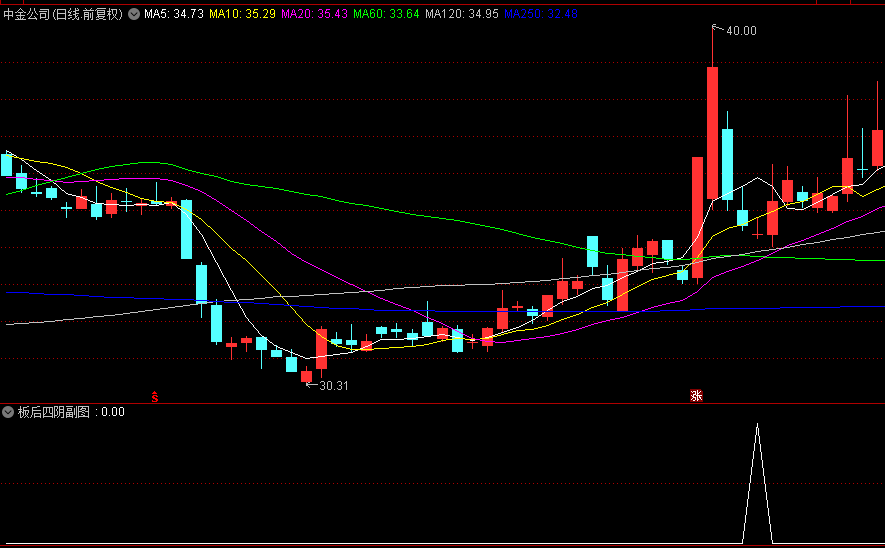Click the red S signal marker
885x548 pixels.
(155, 397)
